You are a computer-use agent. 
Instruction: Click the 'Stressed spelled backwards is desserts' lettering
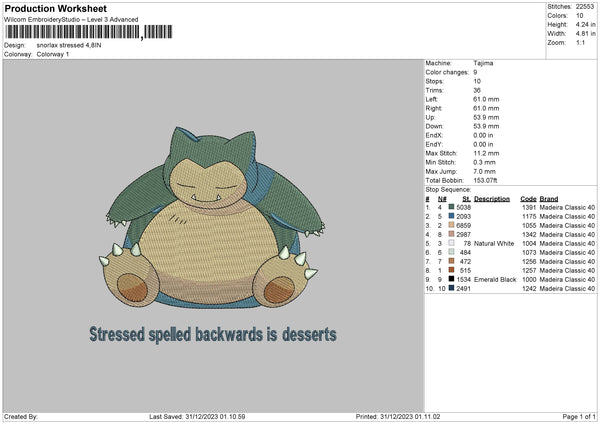pos(213,334)
